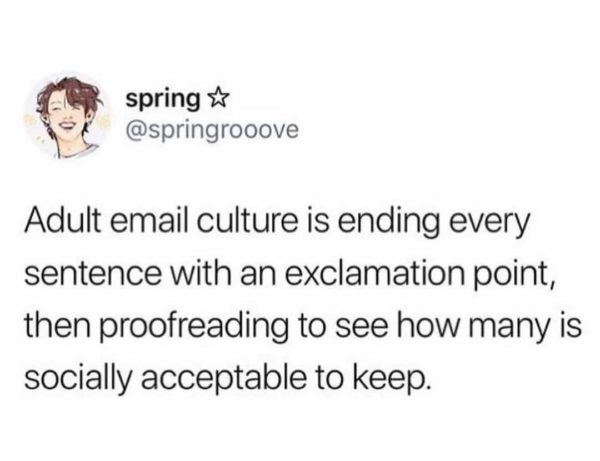Select the word acceptable
This screenshot has height=461, width=600.
[223, 381]
